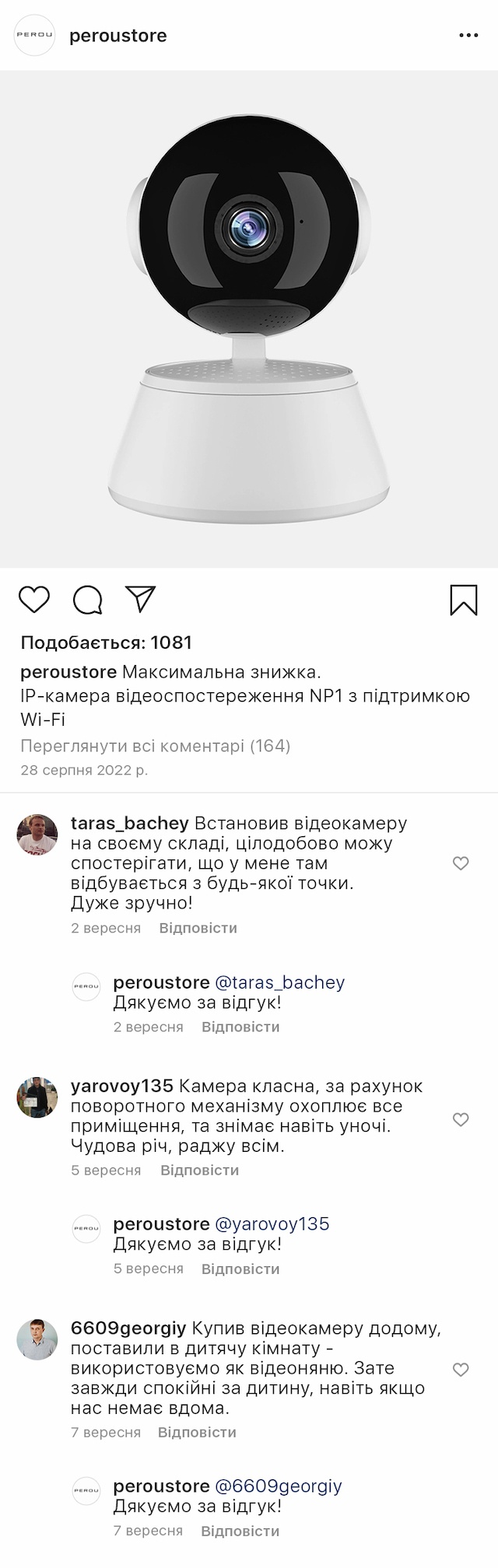Like 6609georgiy's comment

[461, 1370]
